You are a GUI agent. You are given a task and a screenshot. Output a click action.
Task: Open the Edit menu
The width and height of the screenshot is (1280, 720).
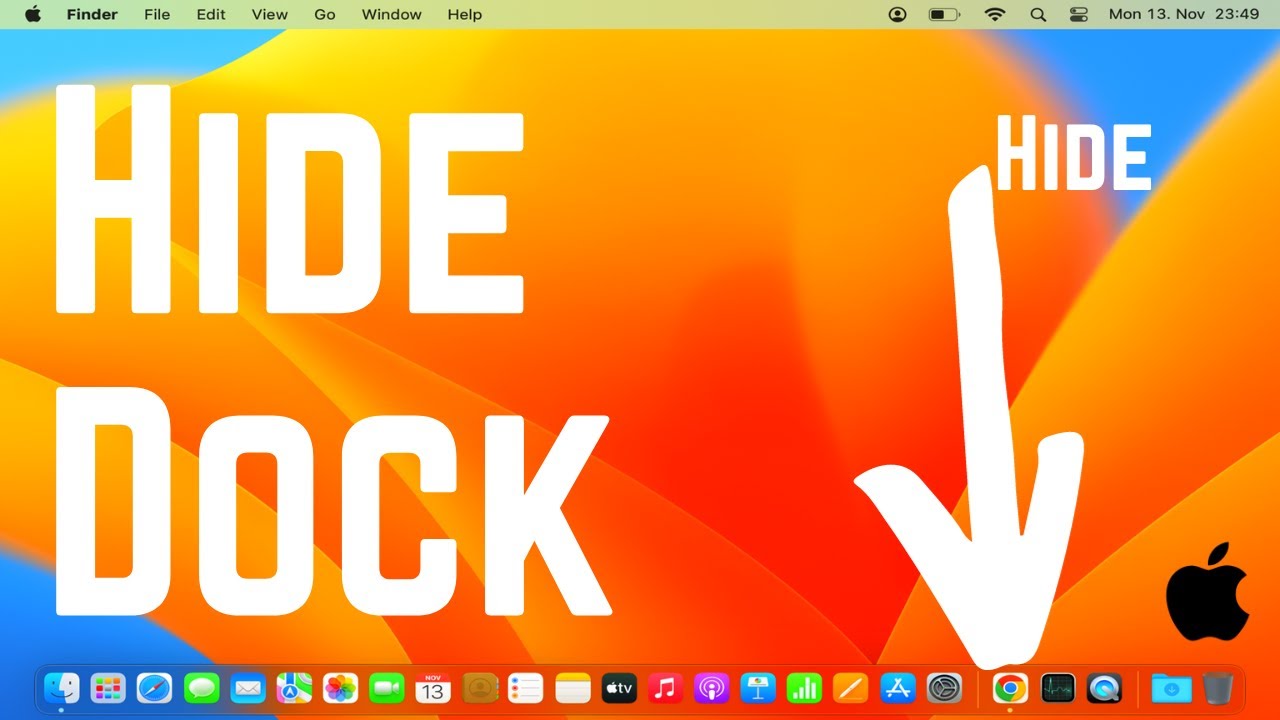[211, 14]
